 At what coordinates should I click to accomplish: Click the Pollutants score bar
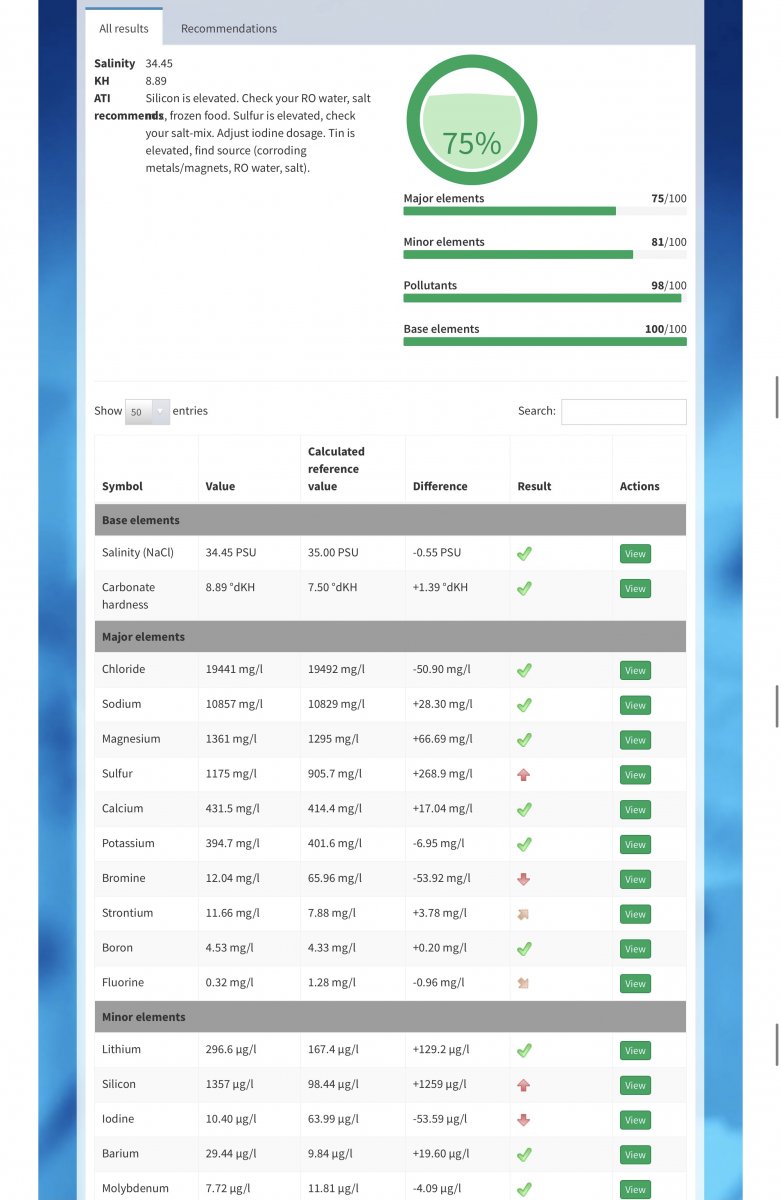544,298
